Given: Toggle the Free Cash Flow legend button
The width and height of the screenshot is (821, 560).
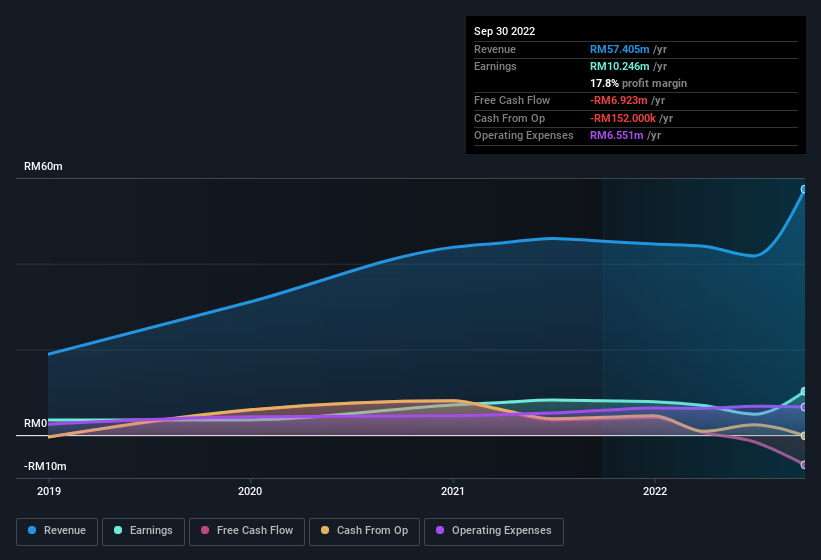Looking at the screenshot, I should pyautogui.click(x=247, y=532).
